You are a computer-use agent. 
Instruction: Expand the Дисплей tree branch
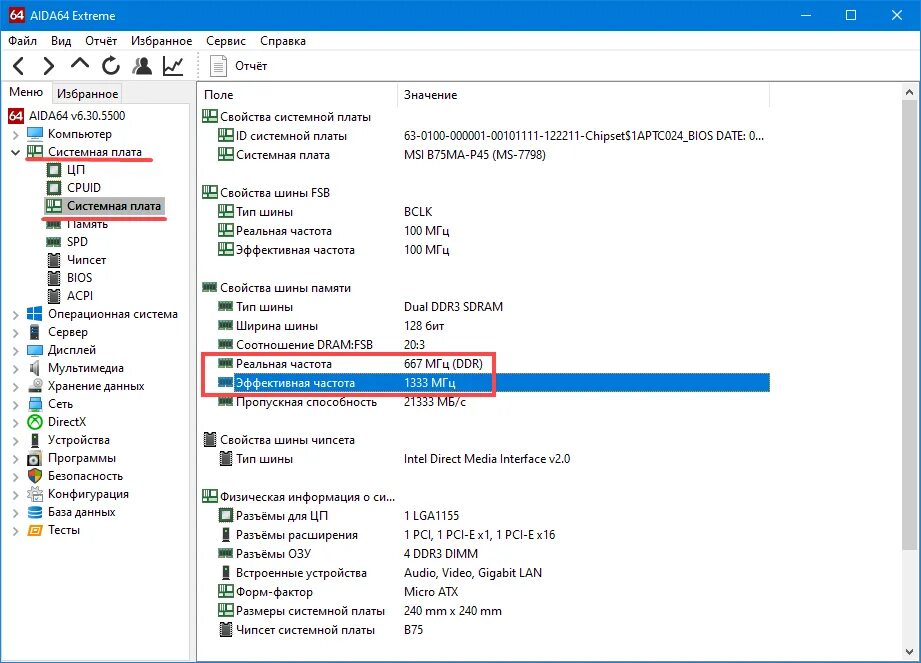(16, 351)
